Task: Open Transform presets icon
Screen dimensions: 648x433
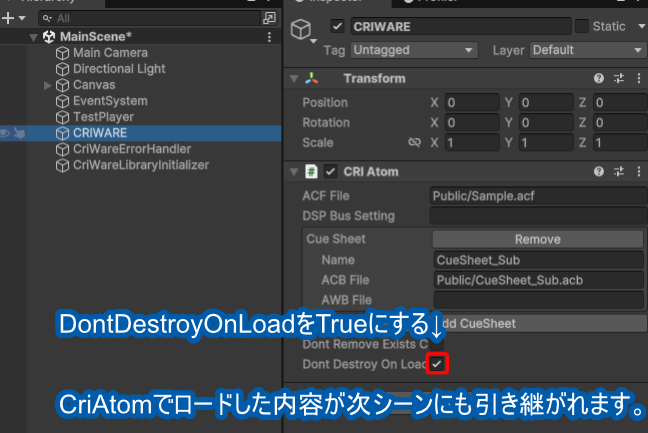Action: [619, 78]
